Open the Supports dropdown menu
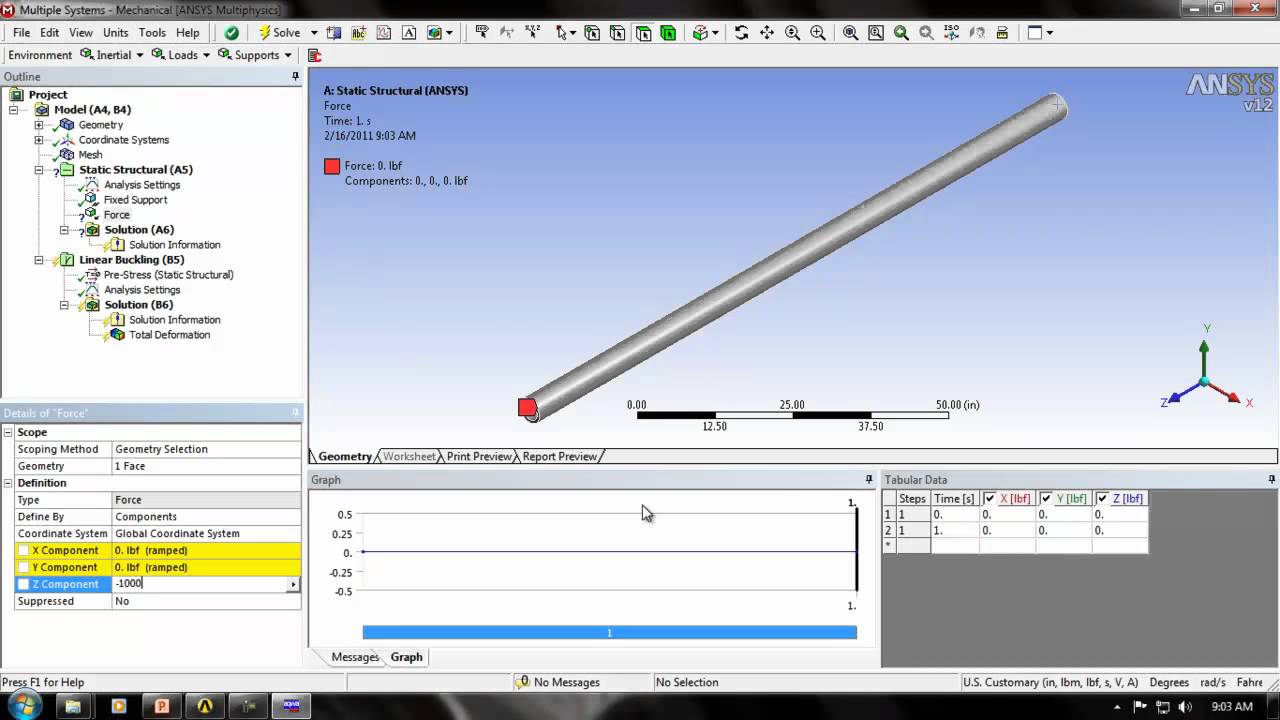 pos(254,55)
